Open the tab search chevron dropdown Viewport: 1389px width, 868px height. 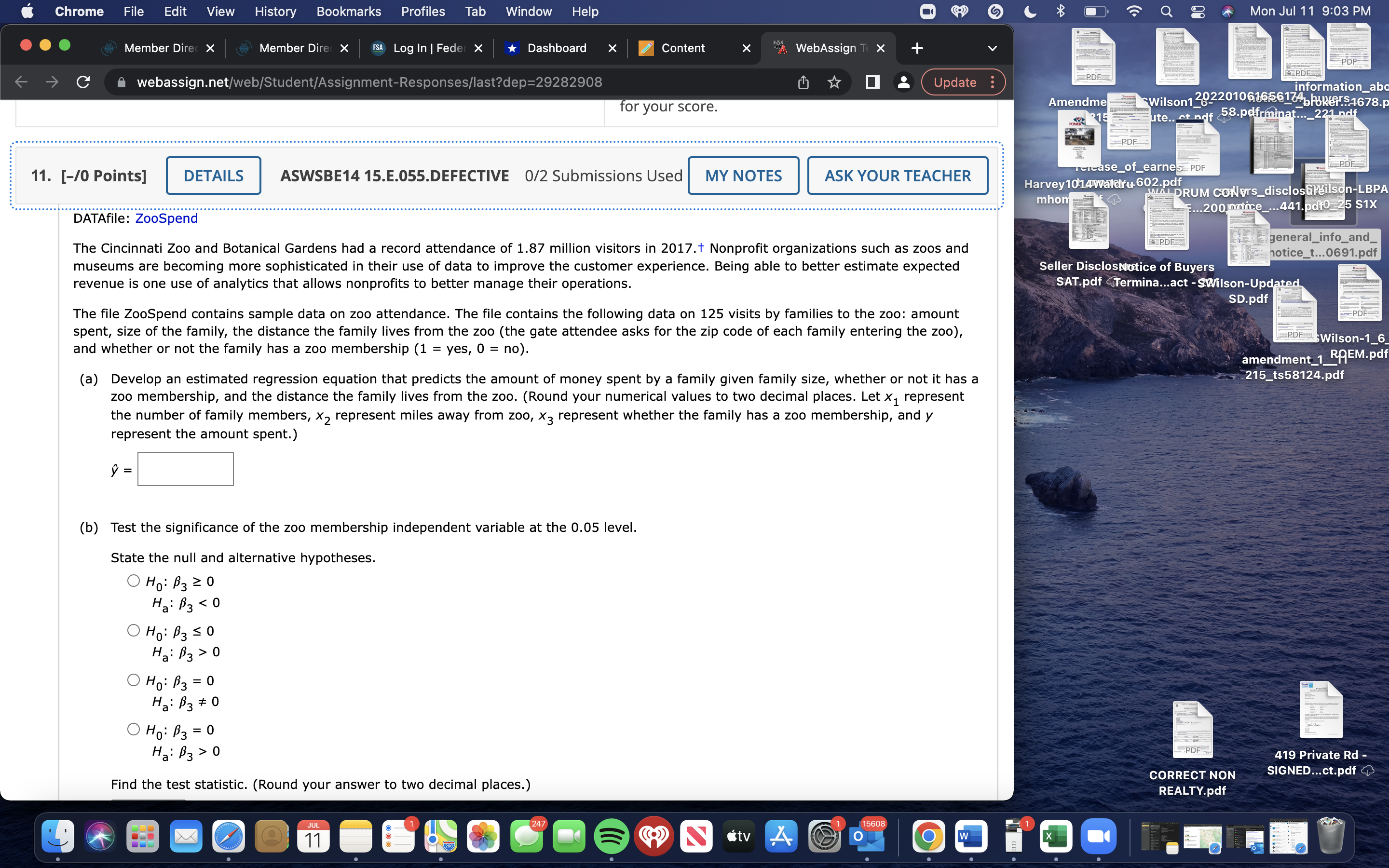click(993, 48)
